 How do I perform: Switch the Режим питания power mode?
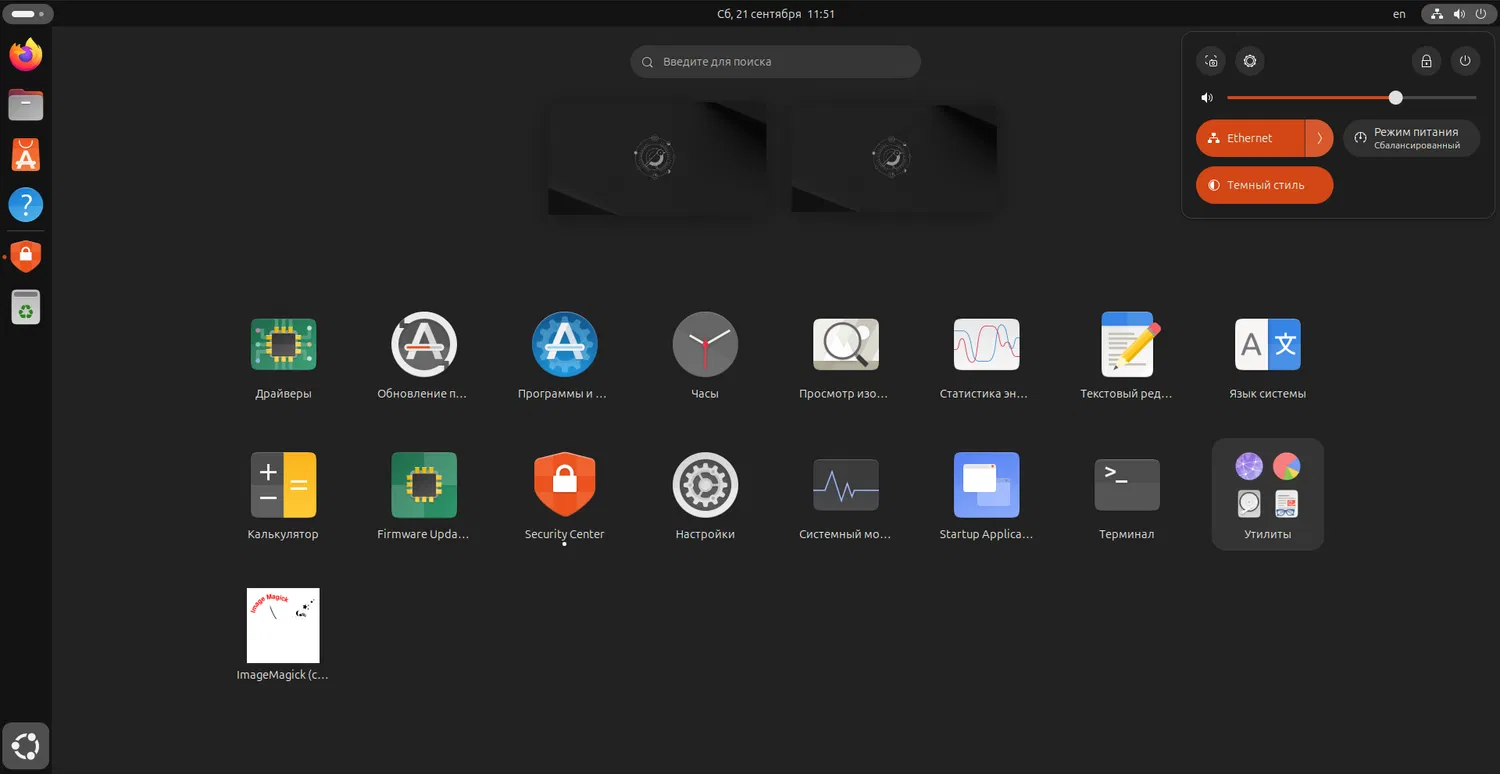tap(1411, 138)
